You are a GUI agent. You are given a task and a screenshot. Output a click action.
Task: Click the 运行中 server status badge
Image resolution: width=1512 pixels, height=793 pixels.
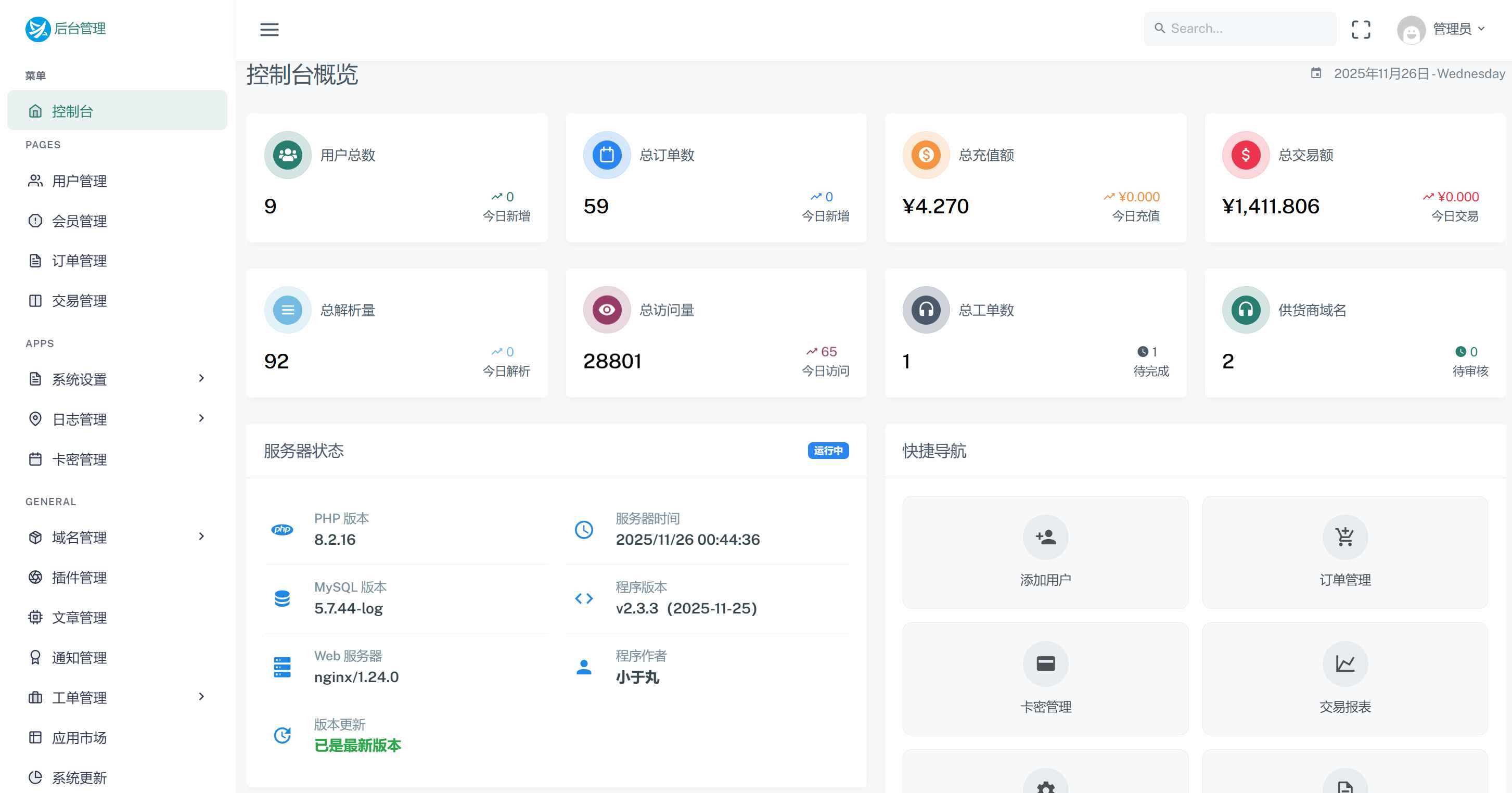click(828, 451)
